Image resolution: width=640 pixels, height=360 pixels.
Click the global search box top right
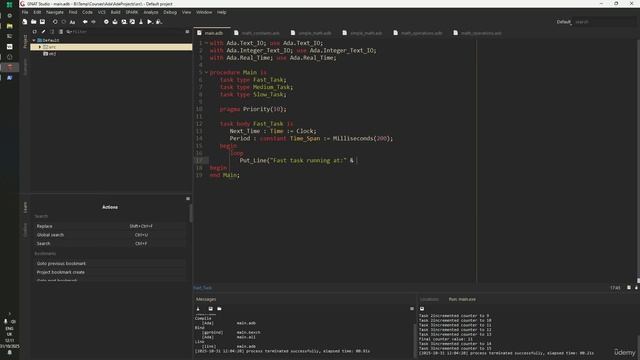coord(605,22)
